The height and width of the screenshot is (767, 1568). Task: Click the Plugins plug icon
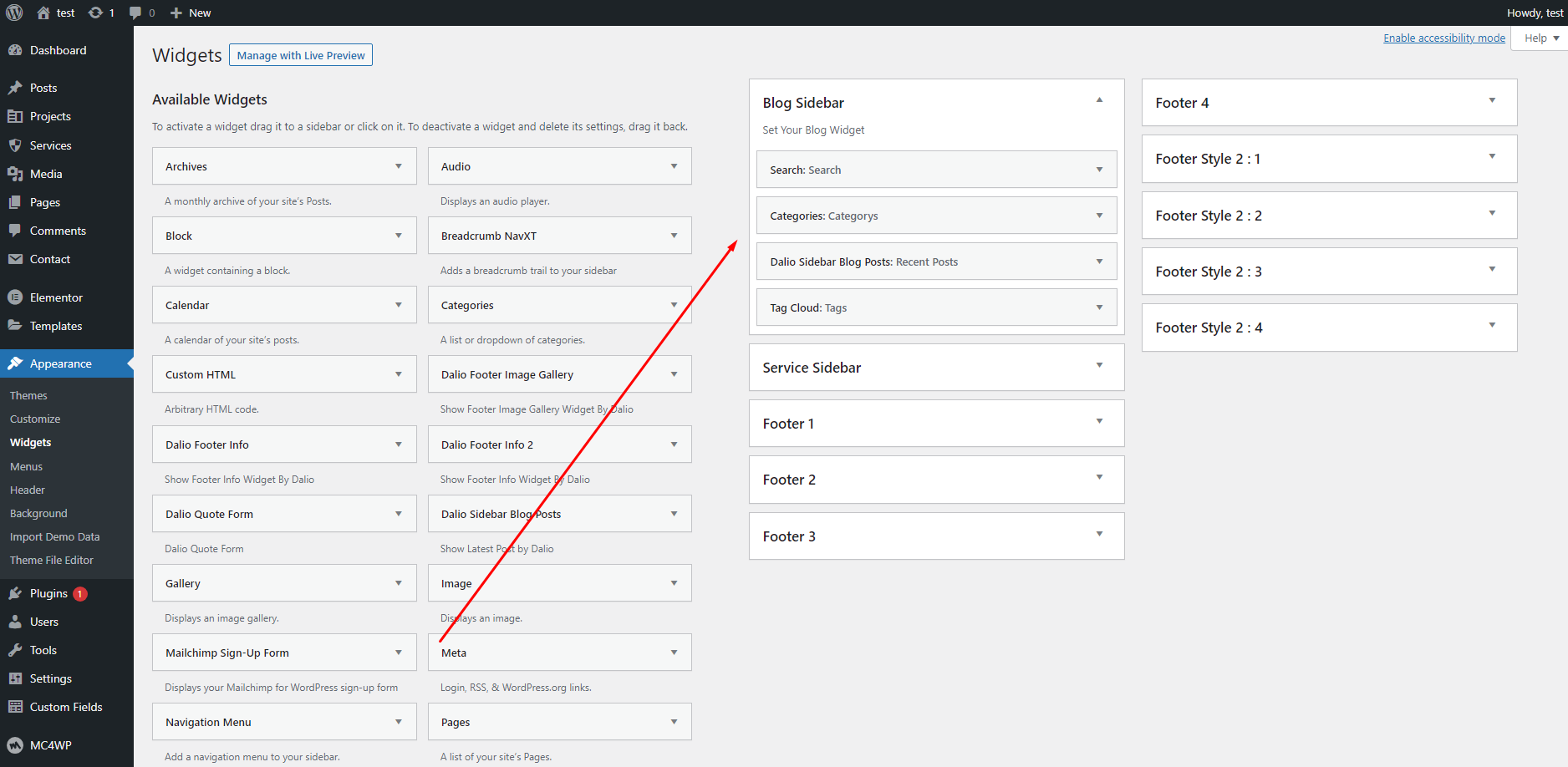tap(15, 593)
